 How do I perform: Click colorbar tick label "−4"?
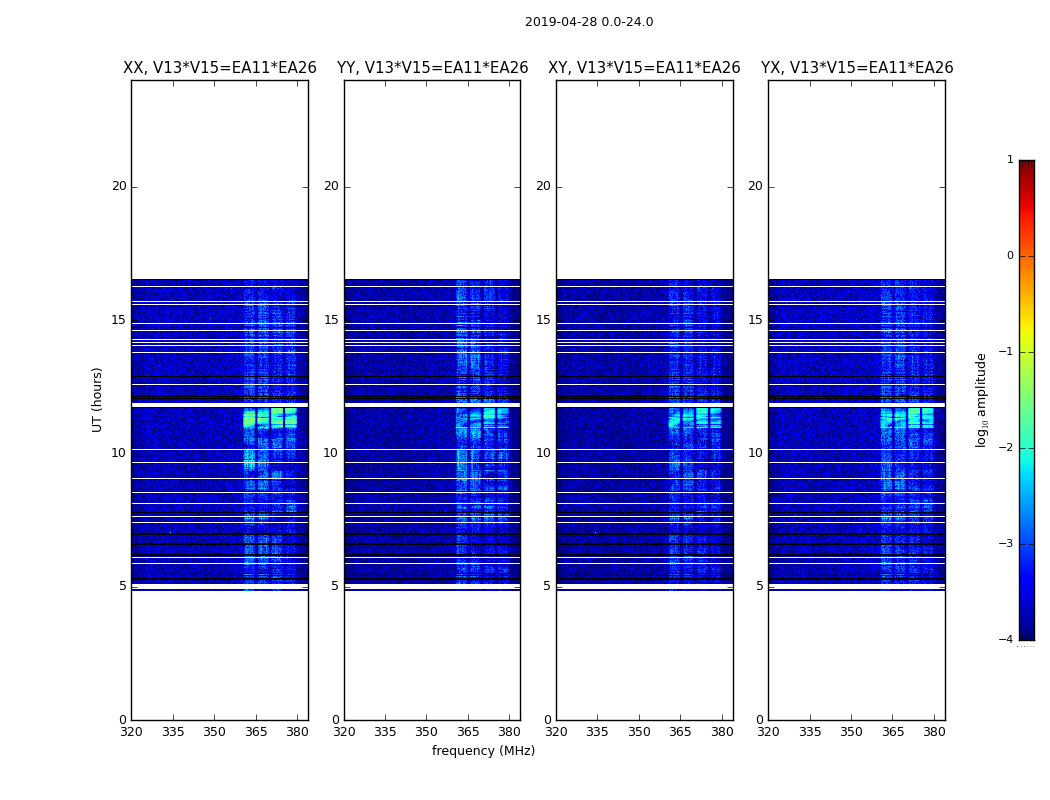point(1006,639)
